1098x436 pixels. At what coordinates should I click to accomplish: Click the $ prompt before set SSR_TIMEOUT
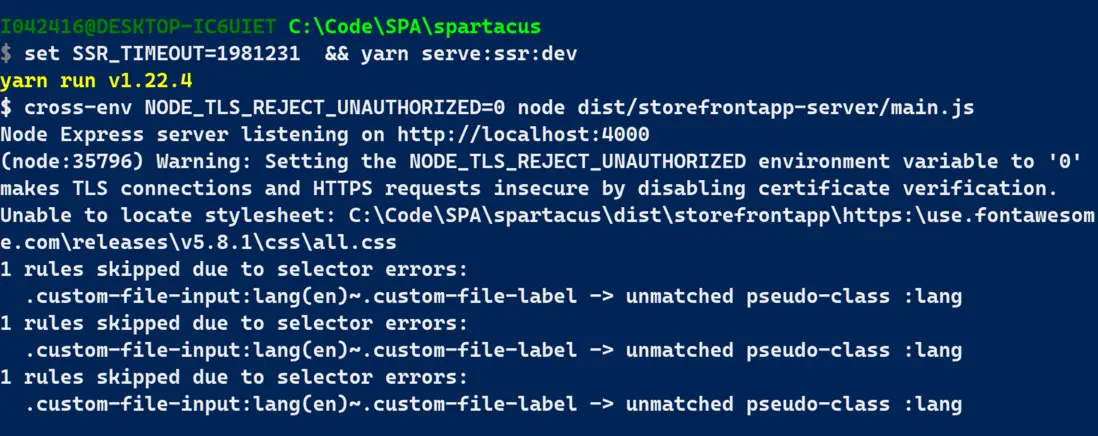click(7, 51)
